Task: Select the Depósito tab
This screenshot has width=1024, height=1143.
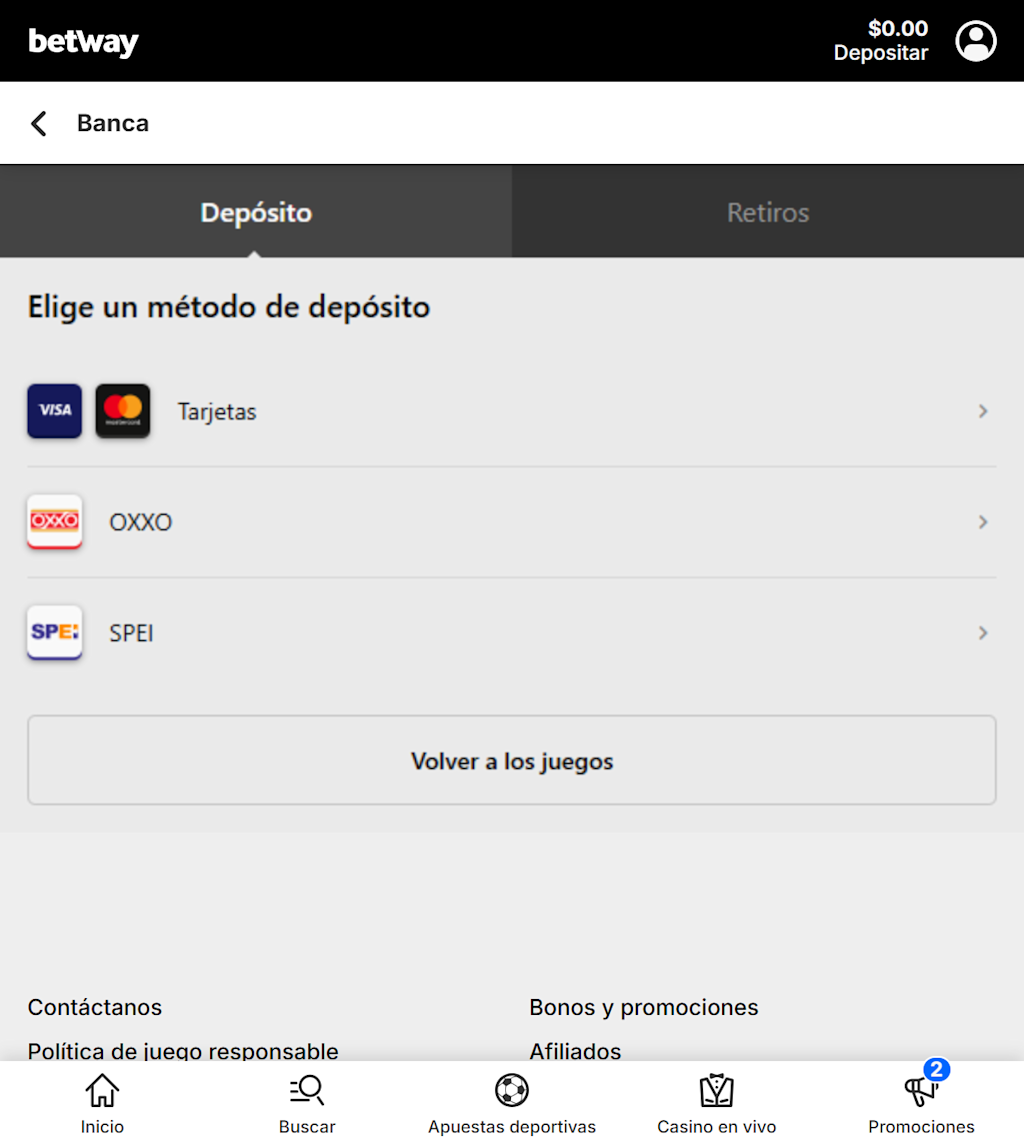Action: (x=256, y=211)
